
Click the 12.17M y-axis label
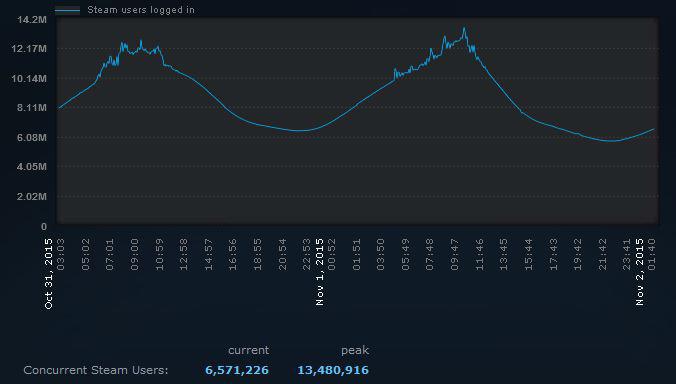pos(29,49)
